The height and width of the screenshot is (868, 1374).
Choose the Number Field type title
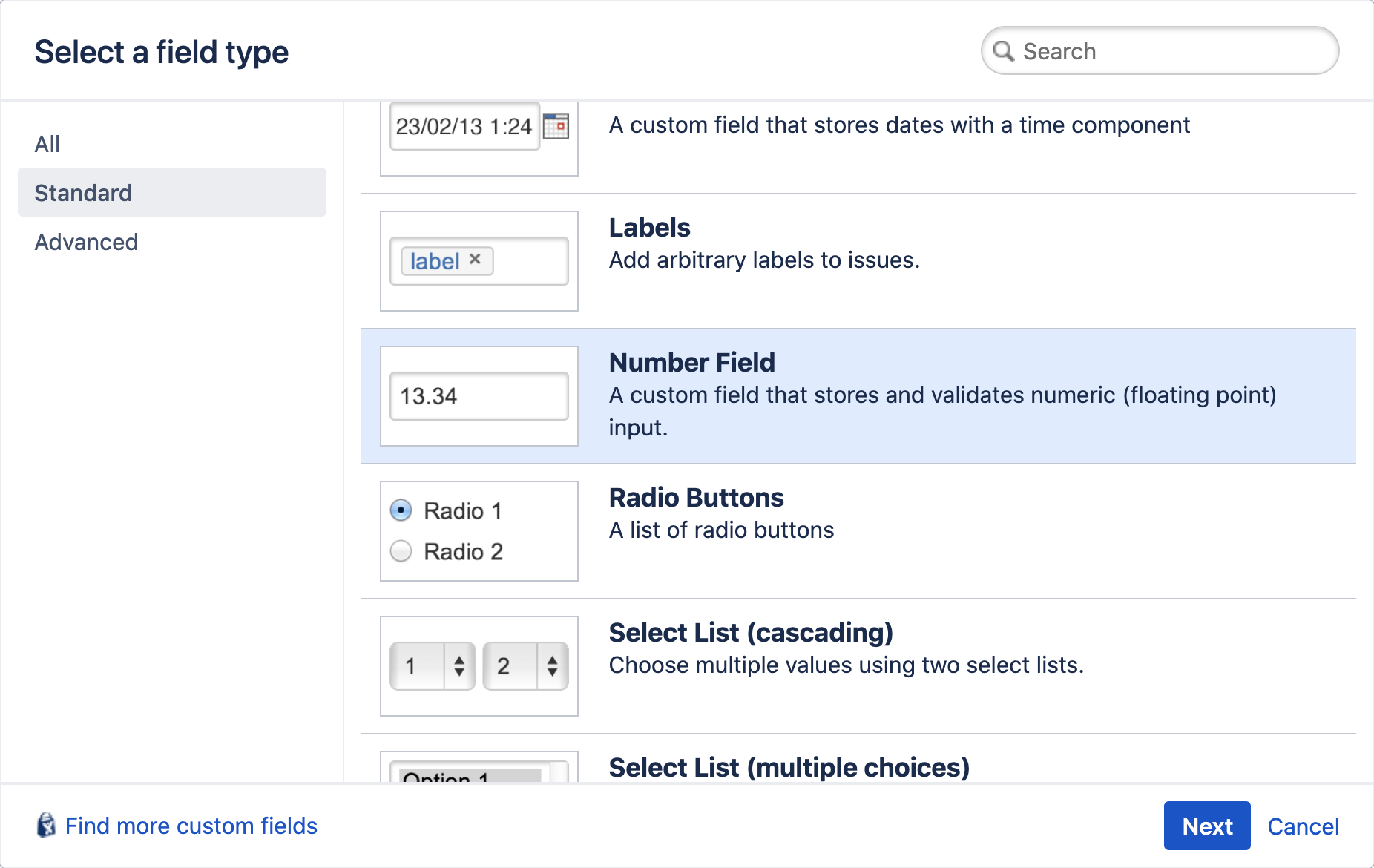(691, 363)
